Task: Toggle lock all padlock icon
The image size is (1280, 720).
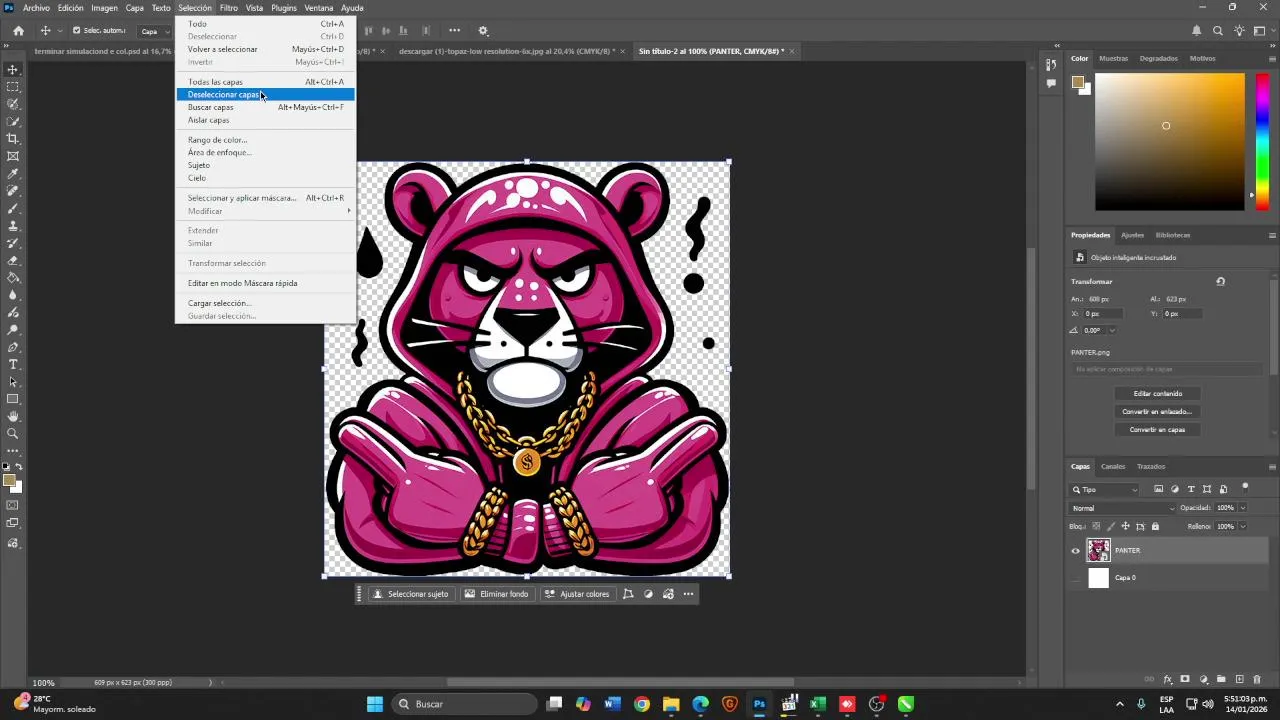Action: 1155,526
